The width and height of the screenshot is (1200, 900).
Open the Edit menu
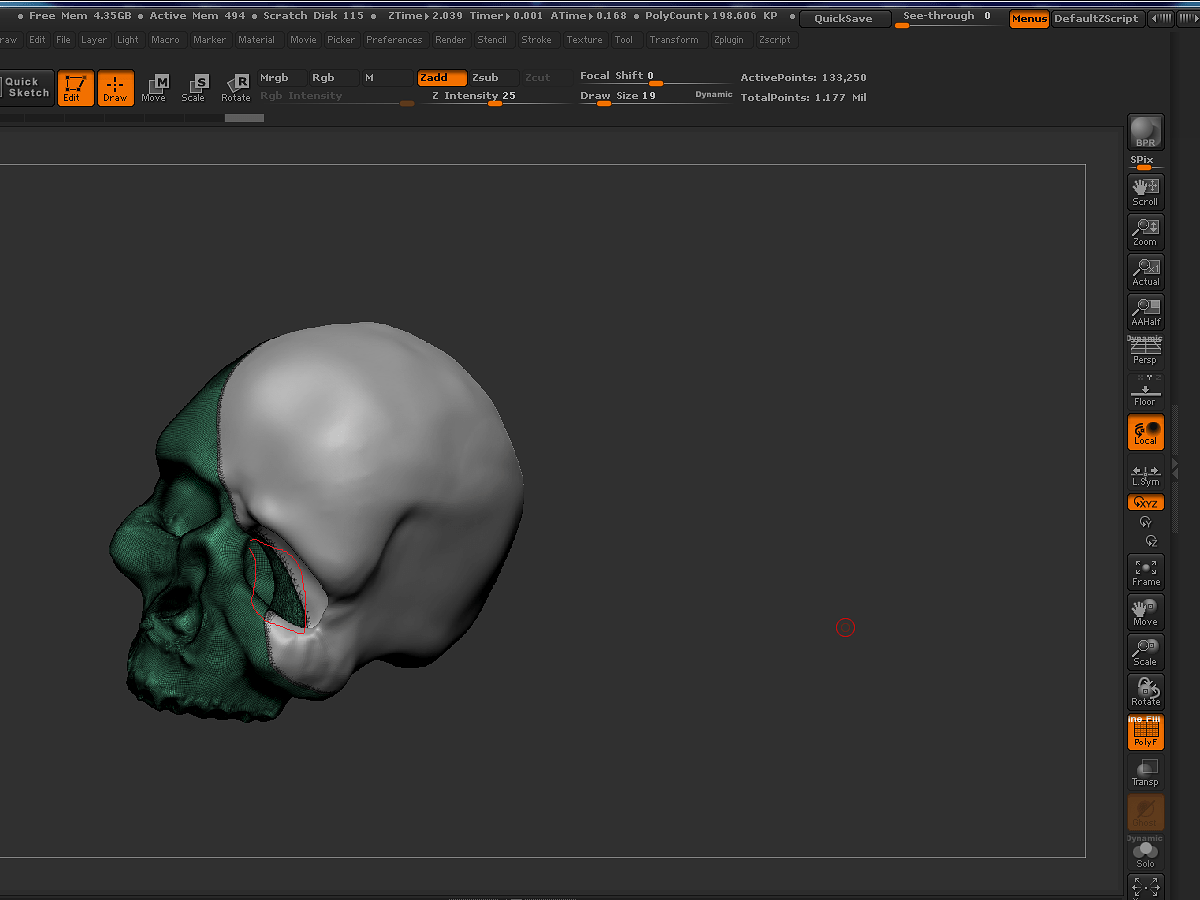click(37, 40)
